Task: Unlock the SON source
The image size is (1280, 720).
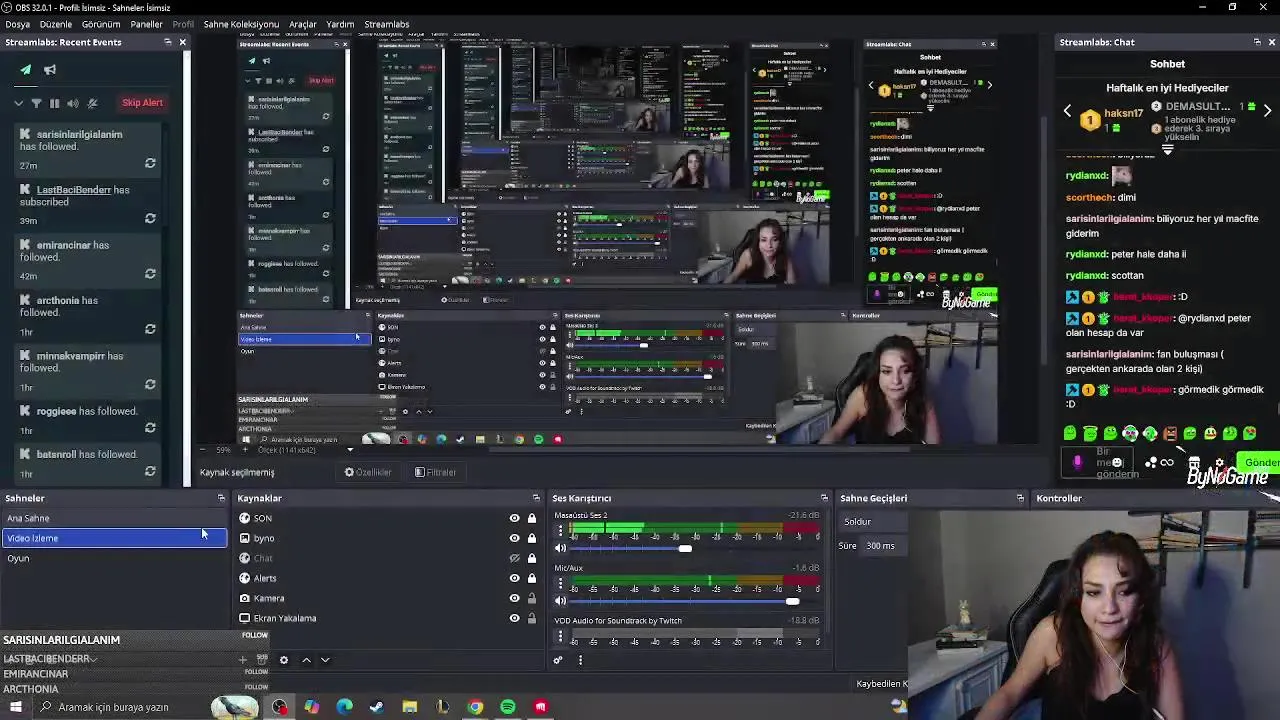Action: coord(532,518)
